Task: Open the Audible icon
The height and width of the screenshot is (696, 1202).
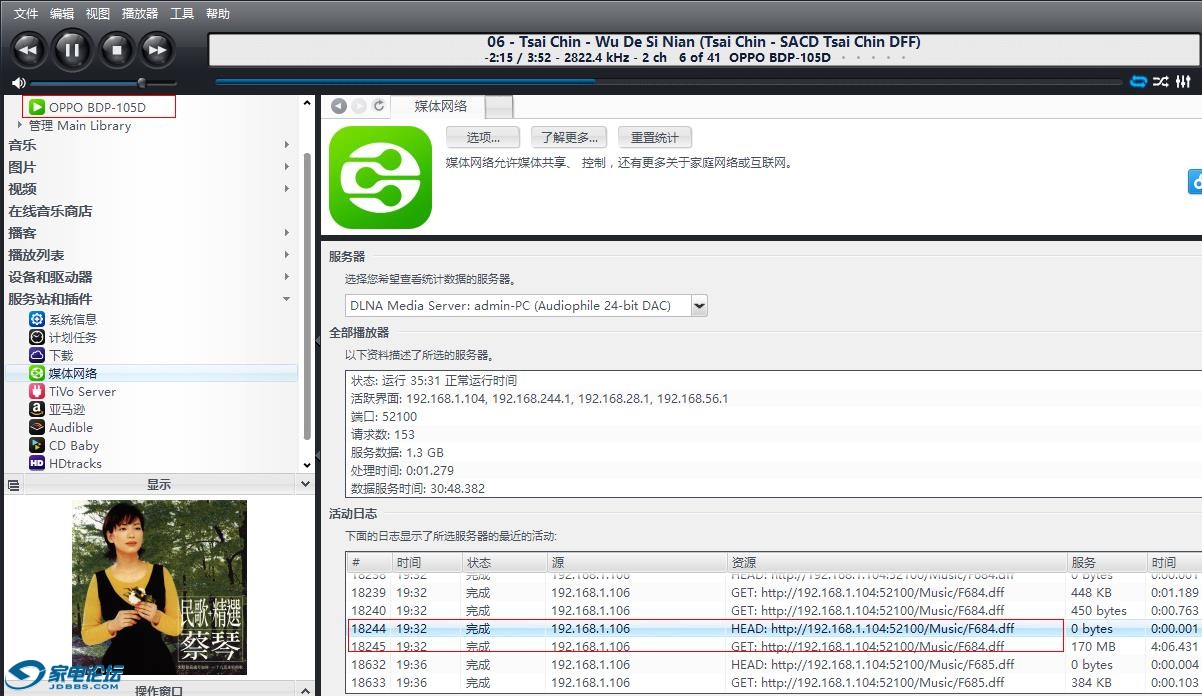Action: 37,427
